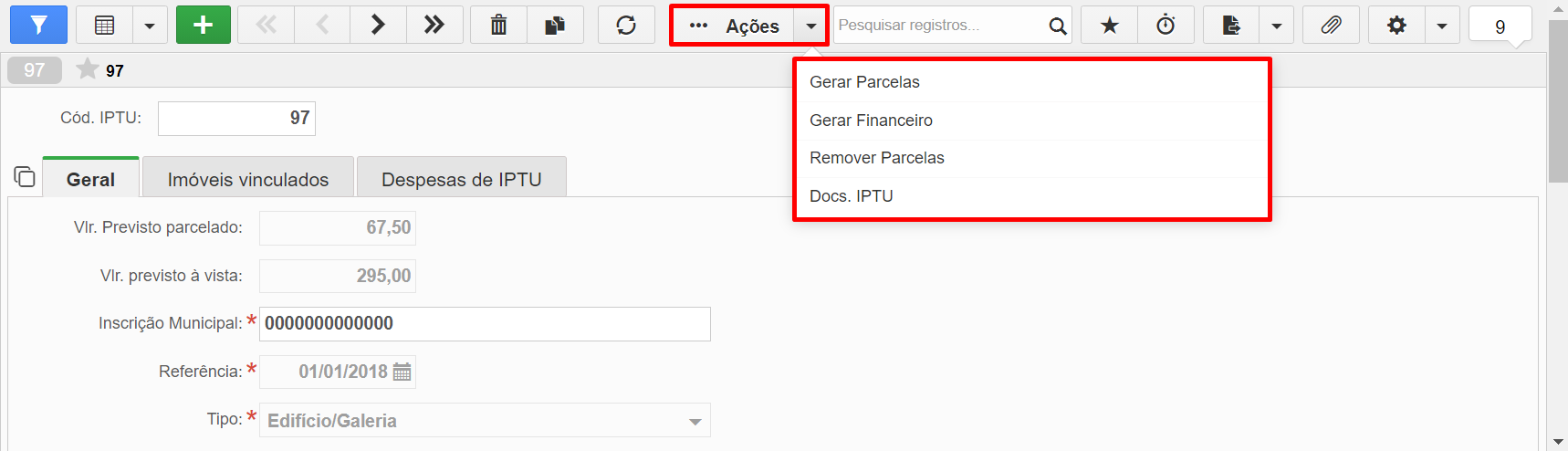The image size is (1568, 451).
Task: Open attachments via the paperclip icon
Action: [x=1332, y=25]
